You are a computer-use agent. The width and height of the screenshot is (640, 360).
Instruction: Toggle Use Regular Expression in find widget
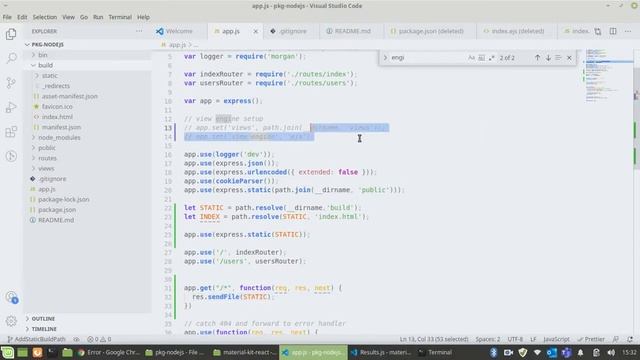click(491, 58)
